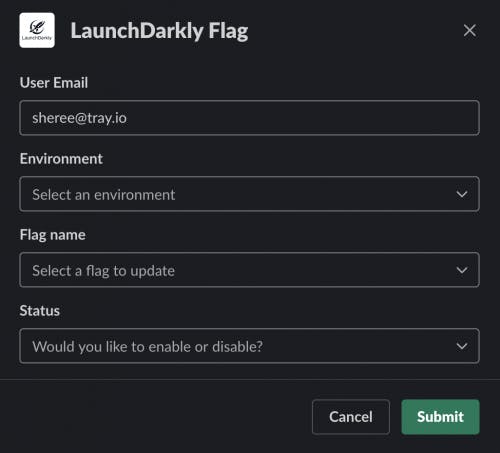Click the Flag name label
Screen dimensions: 500x453
(53, 235)
